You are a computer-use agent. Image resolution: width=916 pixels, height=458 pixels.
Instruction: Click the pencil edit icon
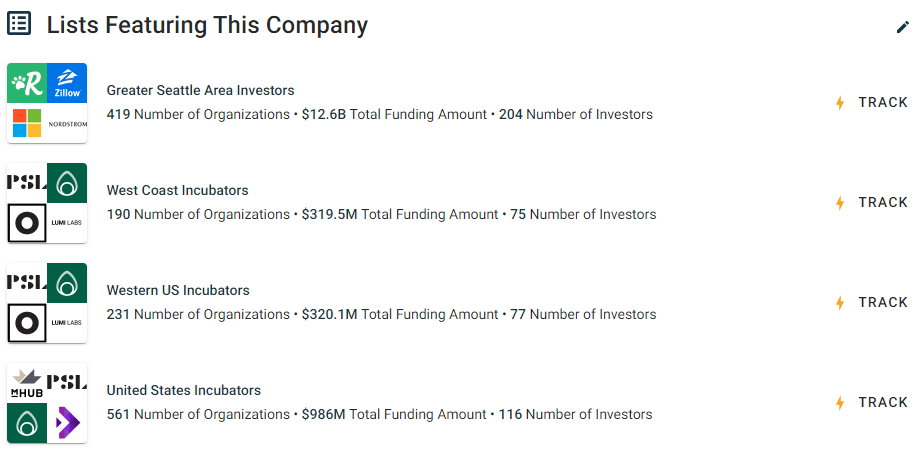pyautogui.click(x=902, y=27)
